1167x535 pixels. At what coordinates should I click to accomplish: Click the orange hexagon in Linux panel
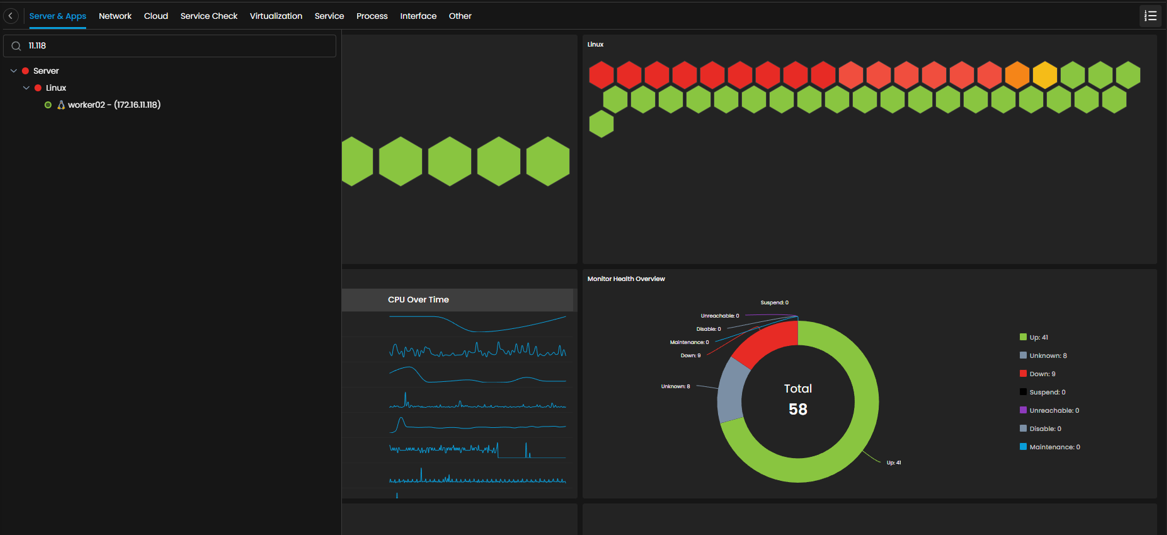click(1017, 75)
